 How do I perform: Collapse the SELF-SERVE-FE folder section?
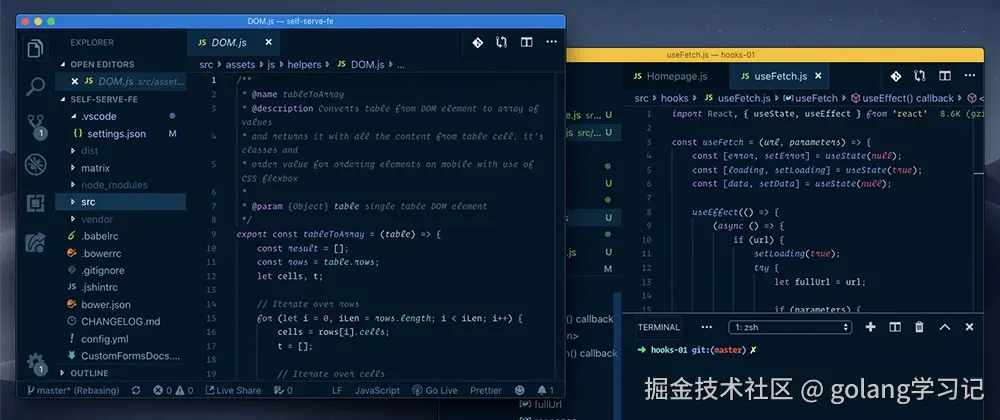pos(104,99)
